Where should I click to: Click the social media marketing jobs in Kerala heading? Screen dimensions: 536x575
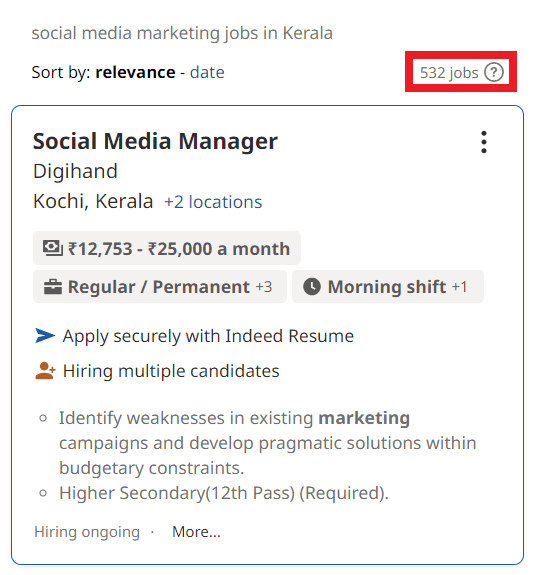coord(182,33)
